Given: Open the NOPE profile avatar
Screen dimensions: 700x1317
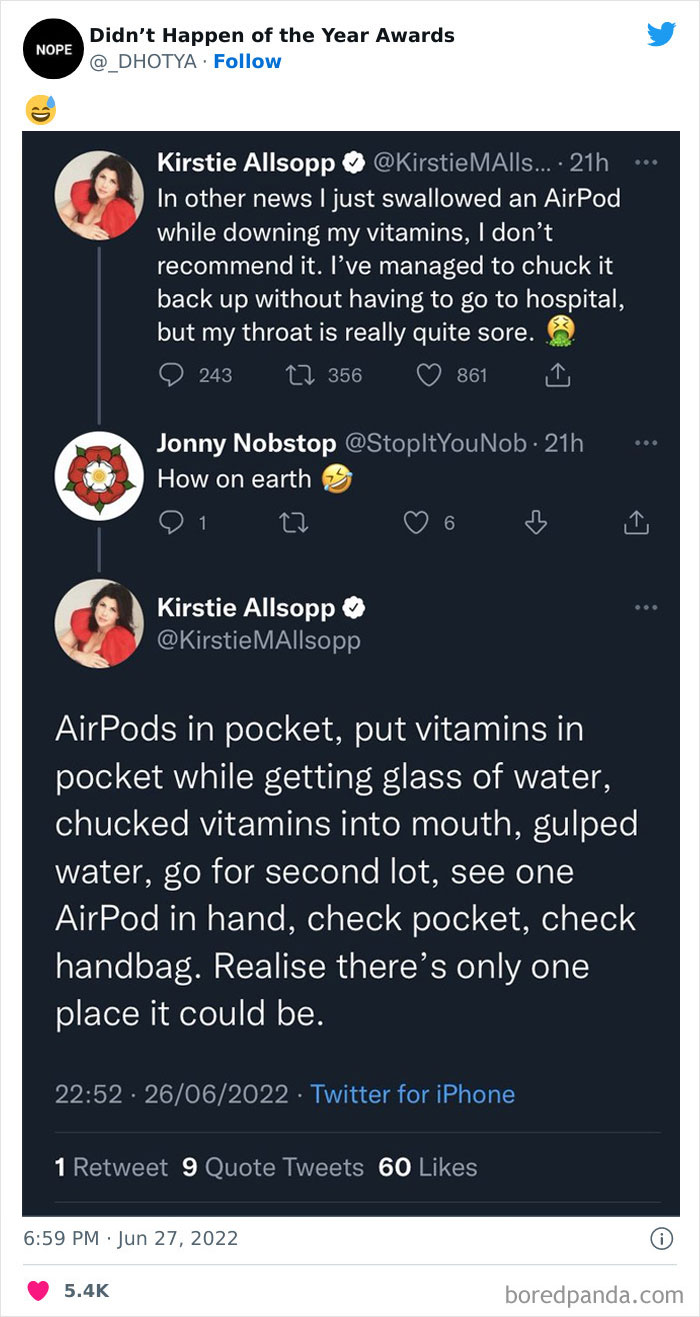Looking at the screenshot, I should pyautogui.click(x=49, y=47).
